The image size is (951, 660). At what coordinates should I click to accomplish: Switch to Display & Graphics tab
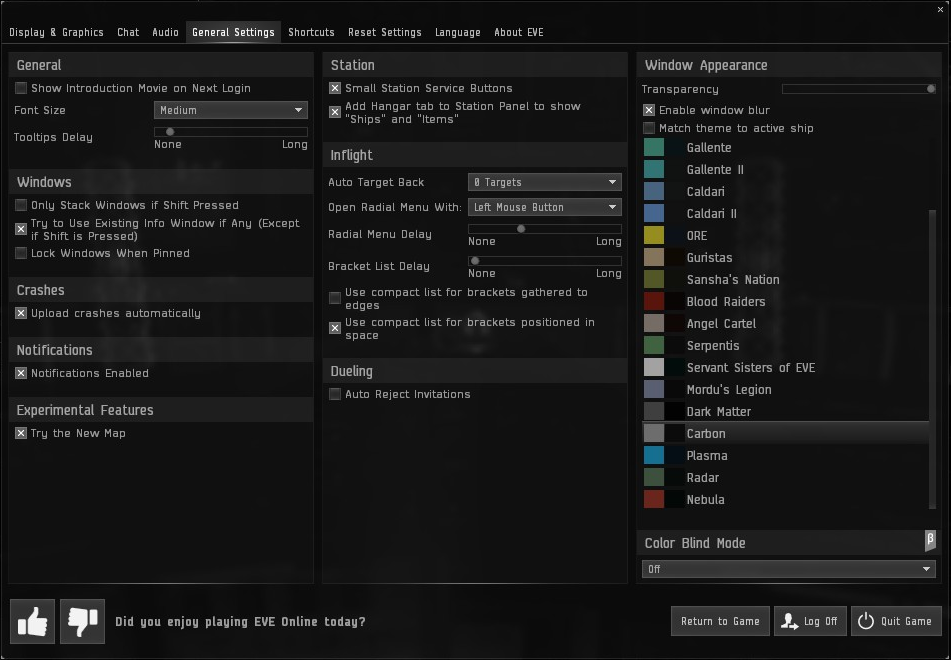click(x=56, y=32)
